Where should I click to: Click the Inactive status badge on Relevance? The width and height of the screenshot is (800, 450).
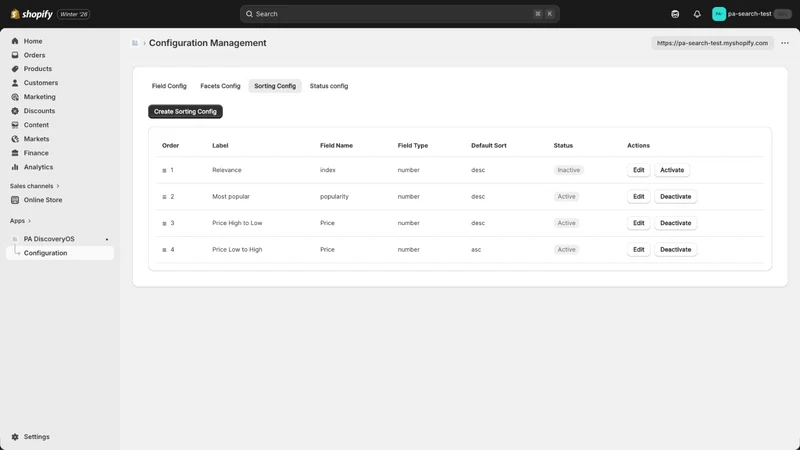568,170
